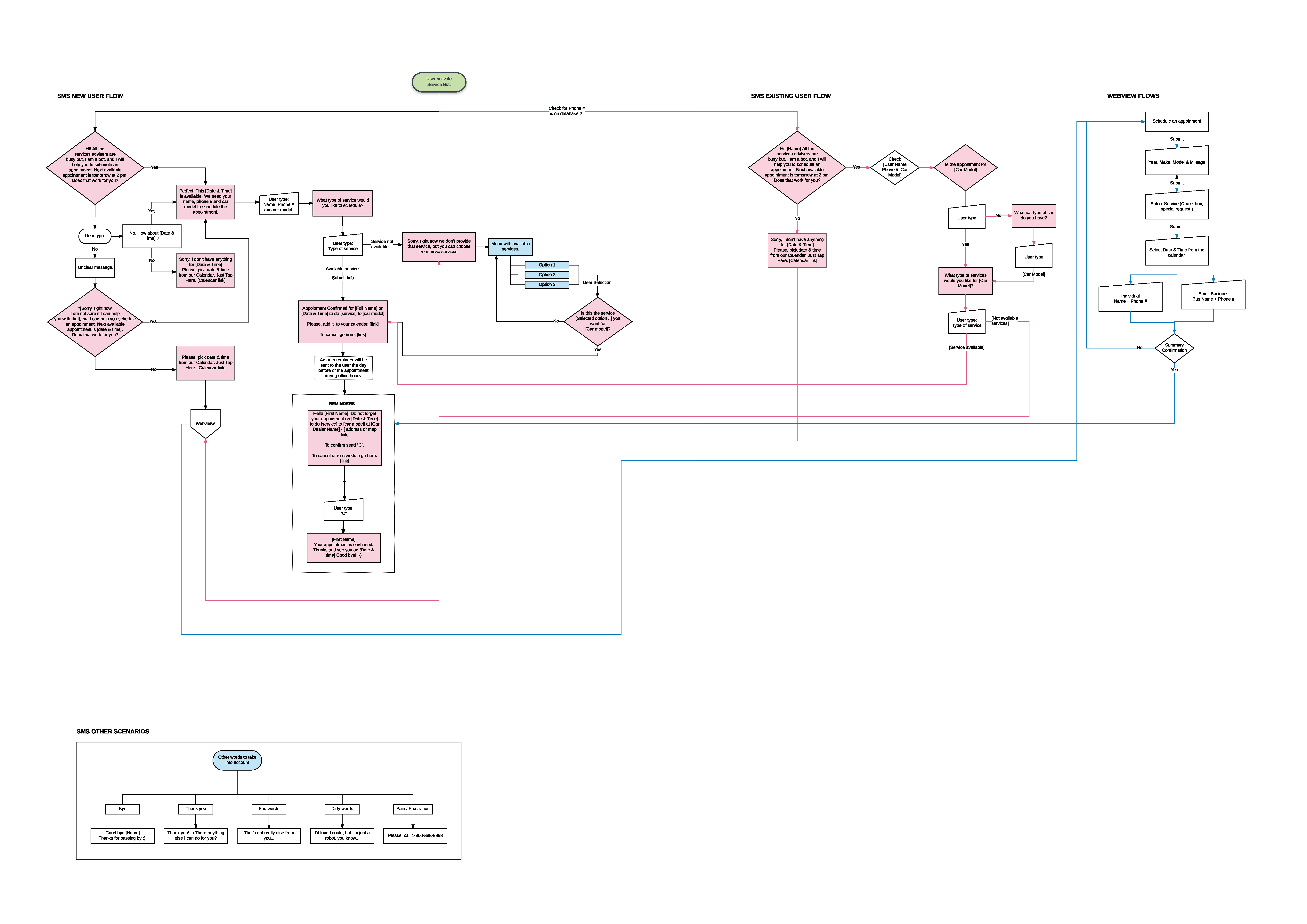The image size is (1307, 924).
Task: Select the "Is the appoinment for [Car Model]" diamond
Action: click(x=965, y=167)
